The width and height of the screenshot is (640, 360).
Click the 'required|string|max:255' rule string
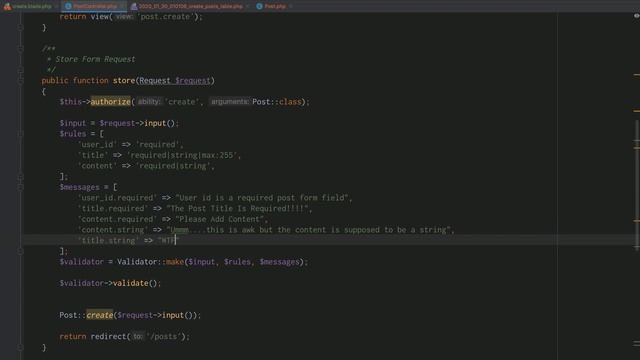pos(182,155)
